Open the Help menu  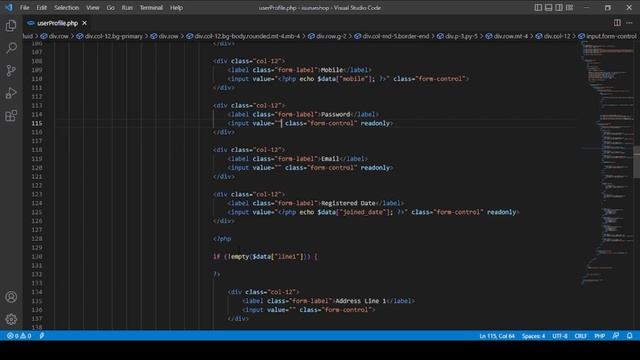tap(176, 8)
